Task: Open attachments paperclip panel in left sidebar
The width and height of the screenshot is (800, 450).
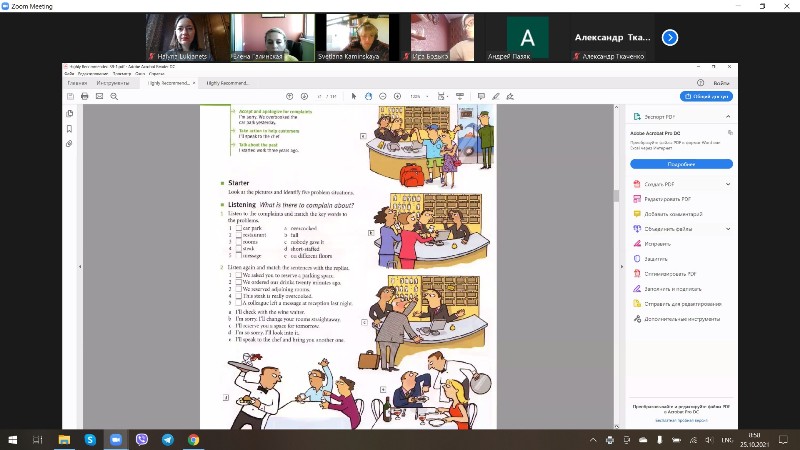Action: (x=69, y=144)
